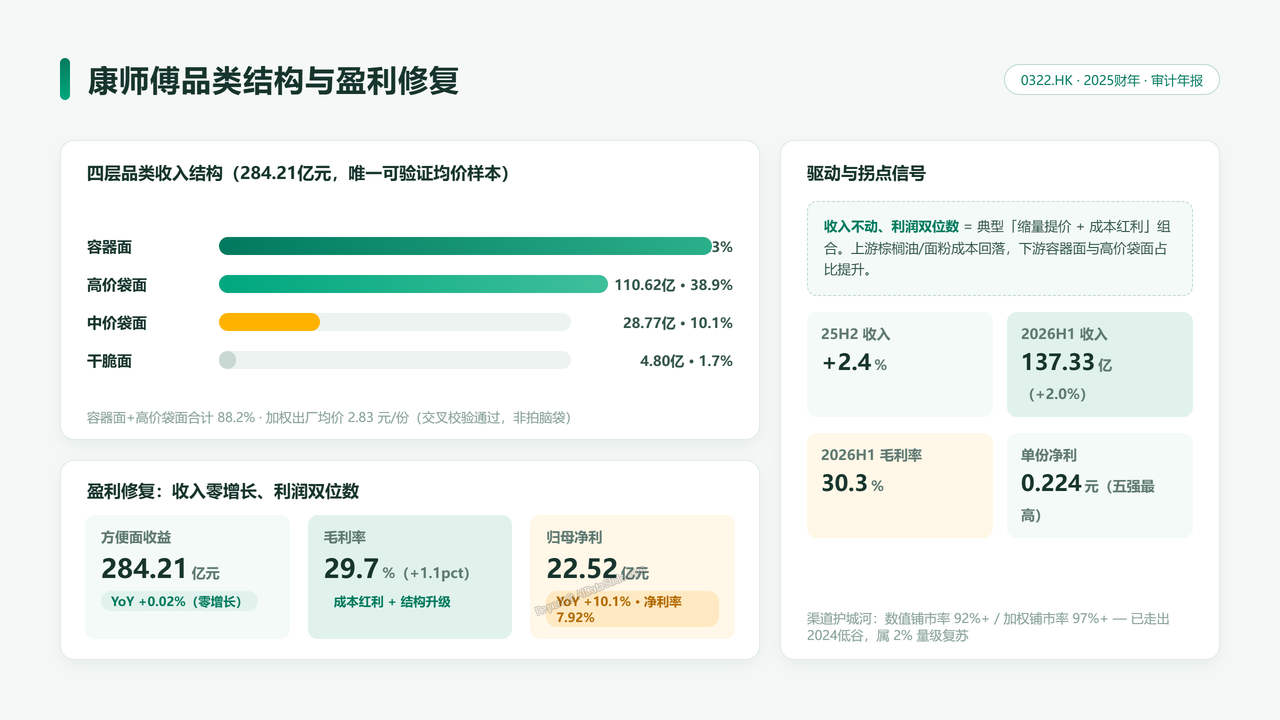Select the 容器面 revenue bar
The height and width of the screenshot is (720, 1280).
[x=465, y=246]
